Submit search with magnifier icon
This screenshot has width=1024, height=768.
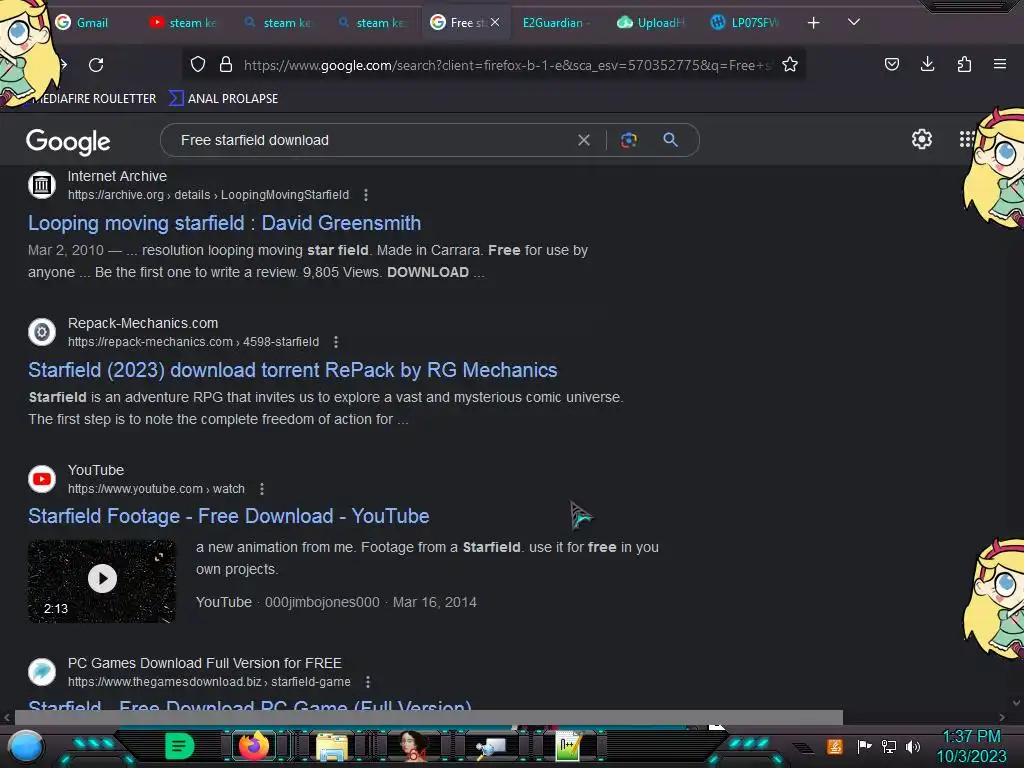pyautogui.click(x=671, y=140)
